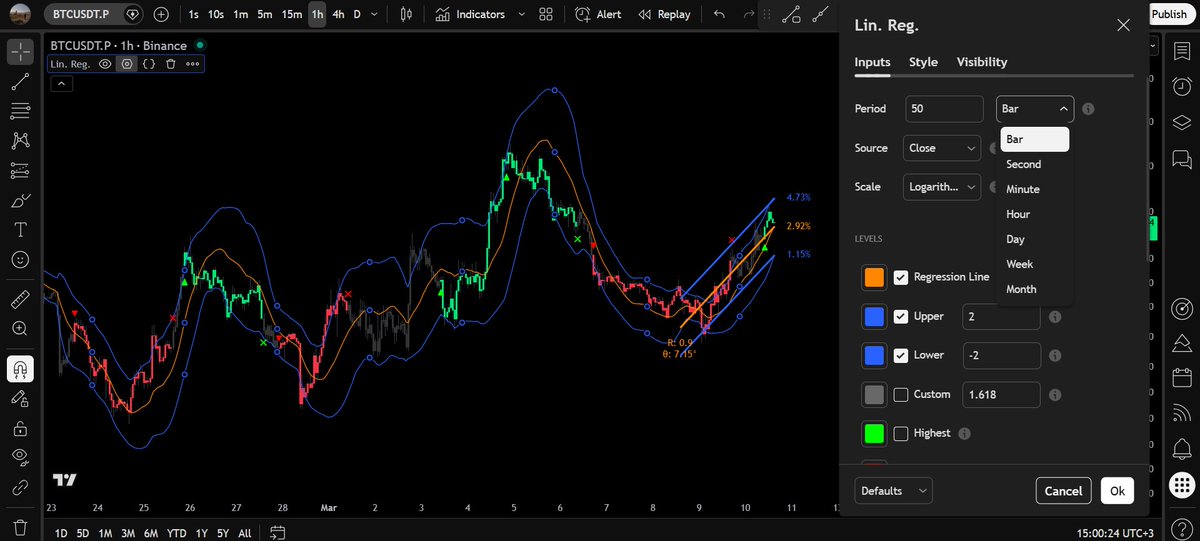
Task: Choose Minute from the period unit list
Action: (x=1035, y=189)
